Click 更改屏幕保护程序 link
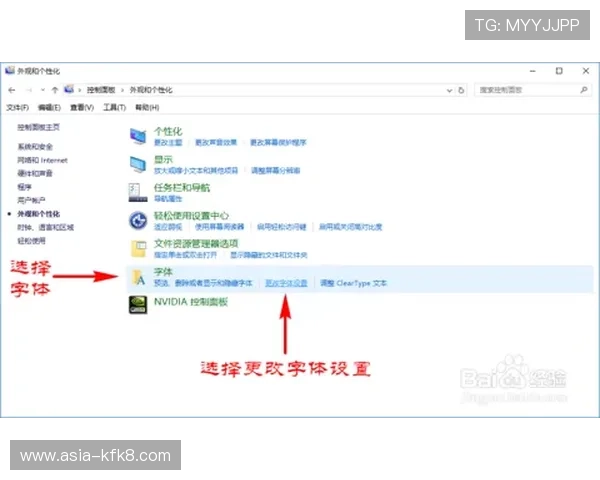Viewport: 600px width, 480px height. 279,142
